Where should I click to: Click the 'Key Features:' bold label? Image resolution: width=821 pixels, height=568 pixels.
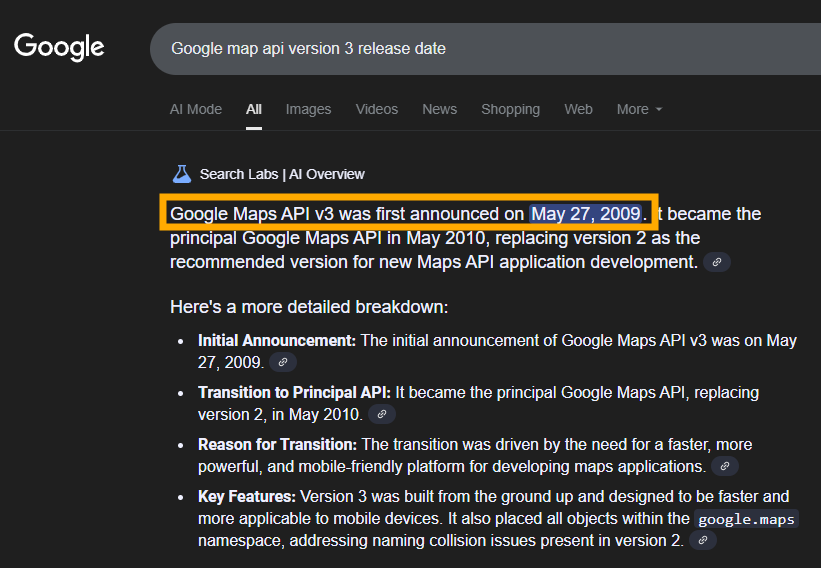tap(247, 496)
